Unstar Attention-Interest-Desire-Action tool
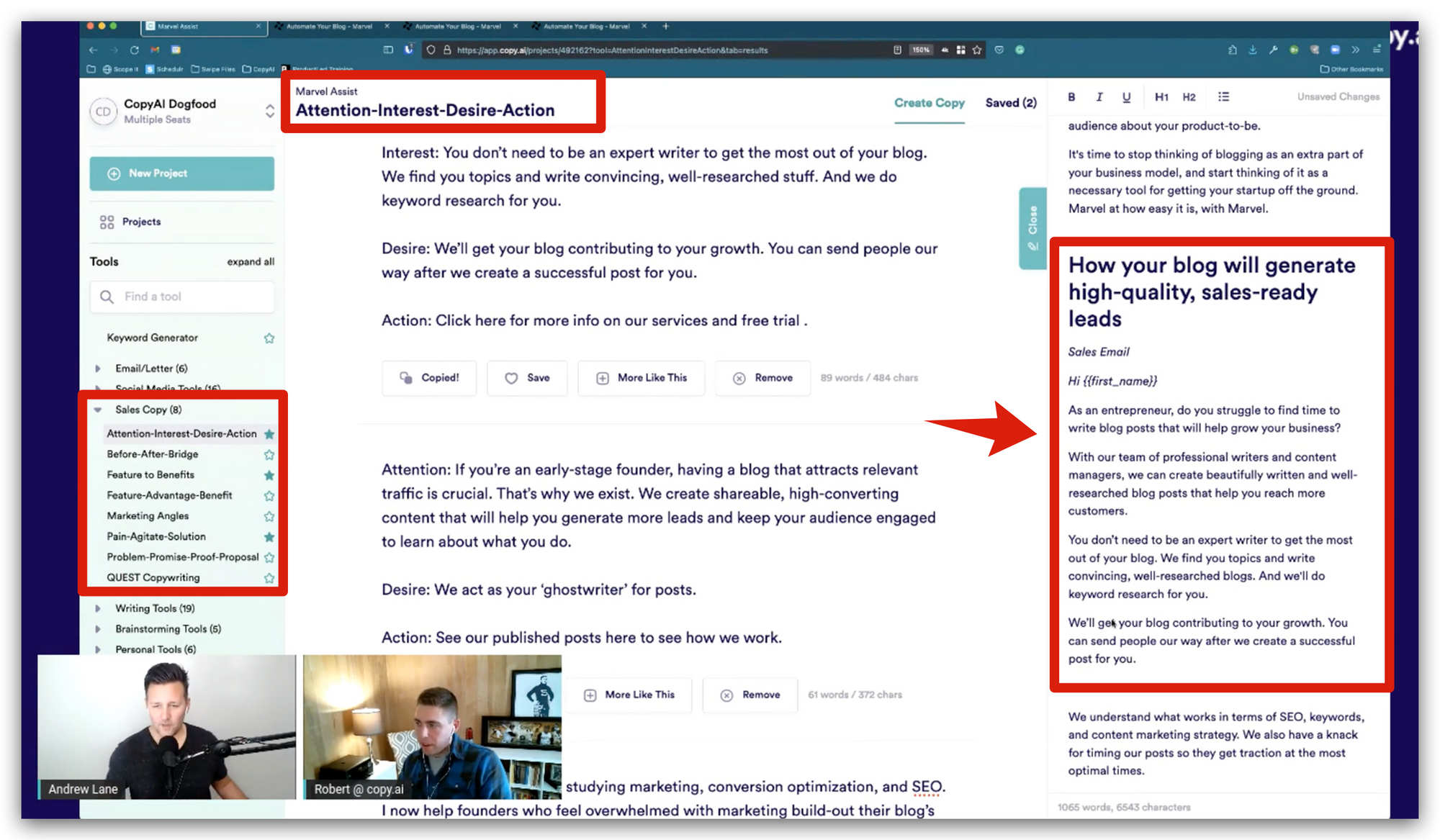This screenshot has width=1440, height=840. pos(269,434)
